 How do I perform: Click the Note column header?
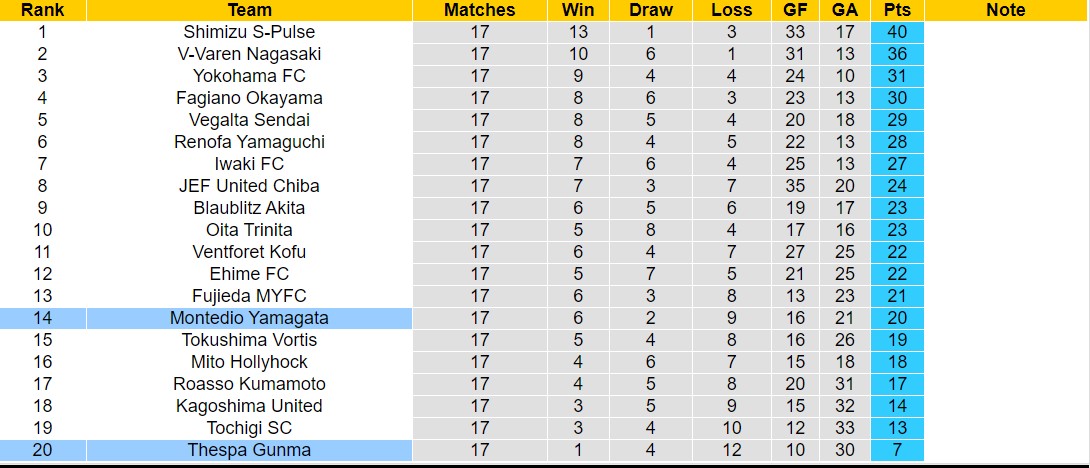pos(1005,10)
